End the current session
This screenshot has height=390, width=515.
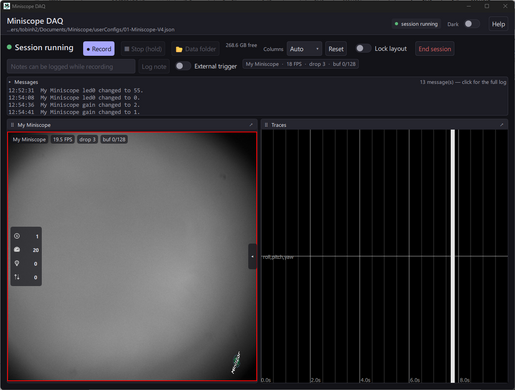(434, 49)
